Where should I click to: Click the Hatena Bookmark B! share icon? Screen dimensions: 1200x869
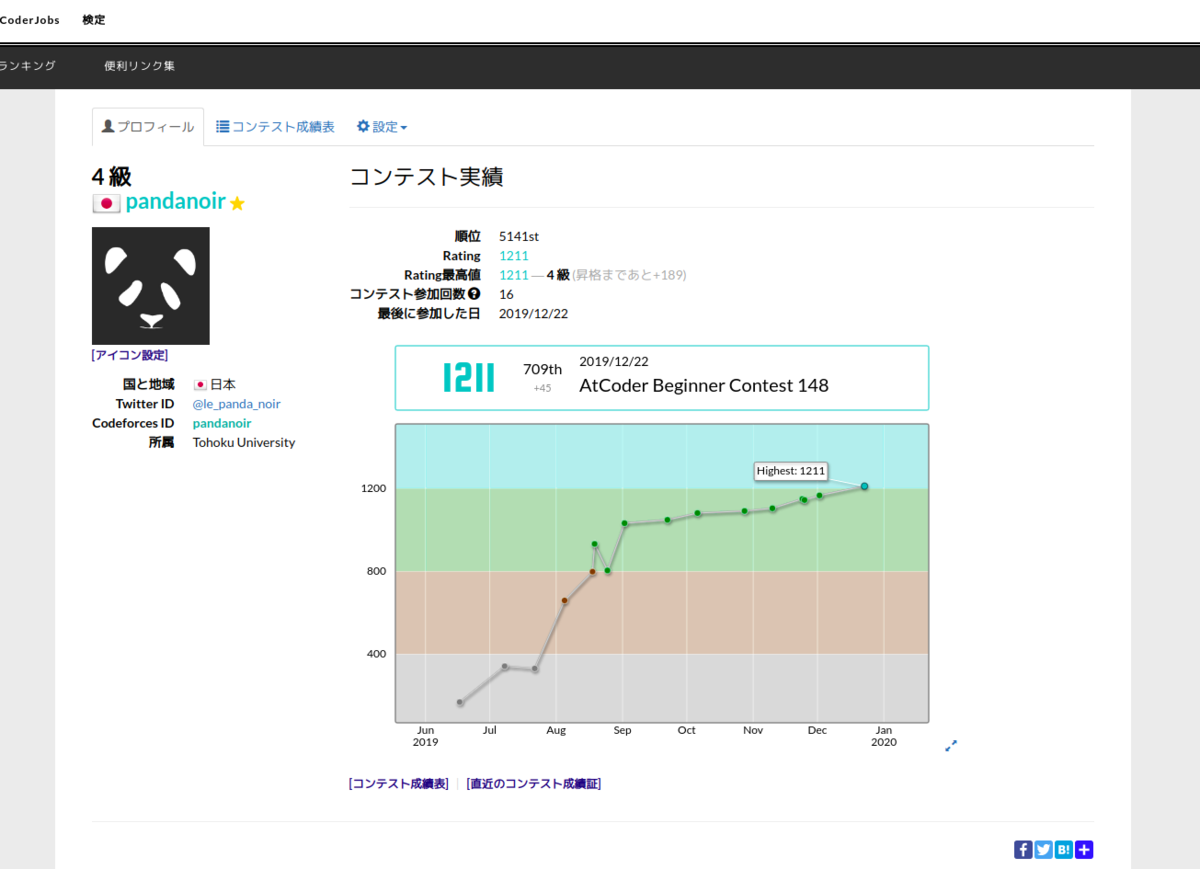pyautogui.click(x=1063, y=849)
